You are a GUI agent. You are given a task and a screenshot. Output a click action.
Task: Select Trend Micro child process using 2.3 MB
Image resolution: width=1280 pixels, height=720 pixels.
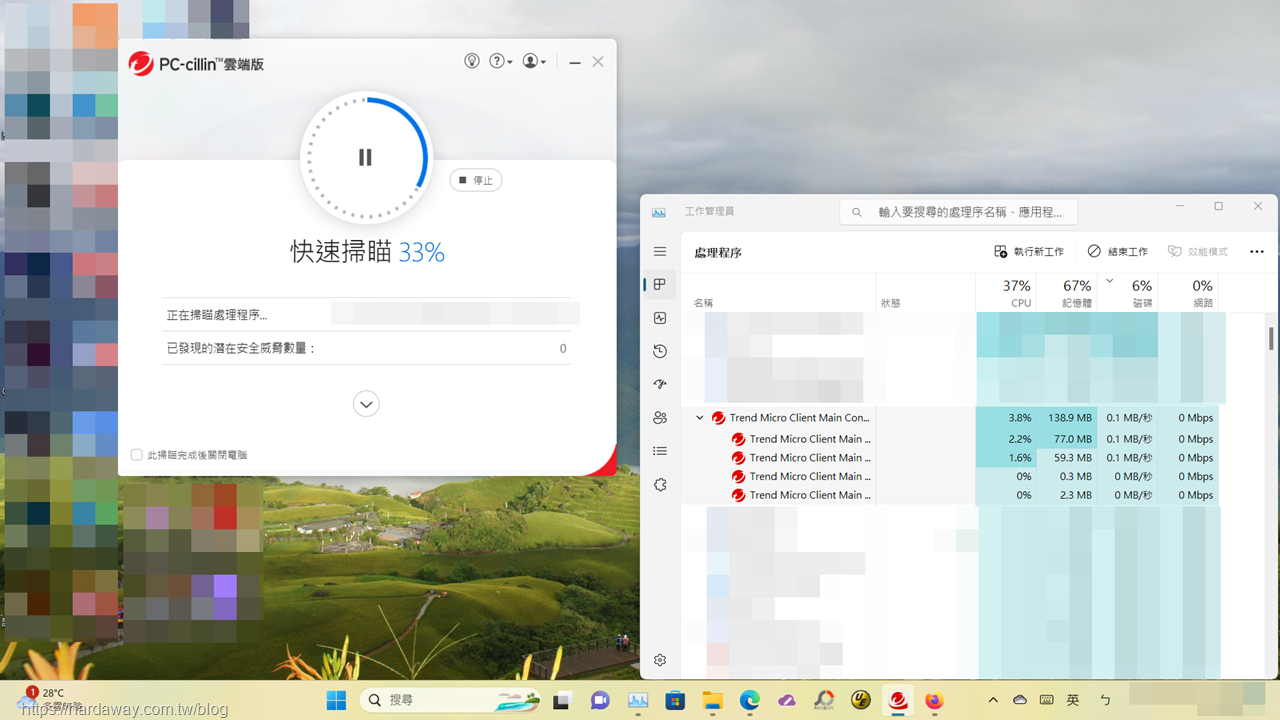950,495
